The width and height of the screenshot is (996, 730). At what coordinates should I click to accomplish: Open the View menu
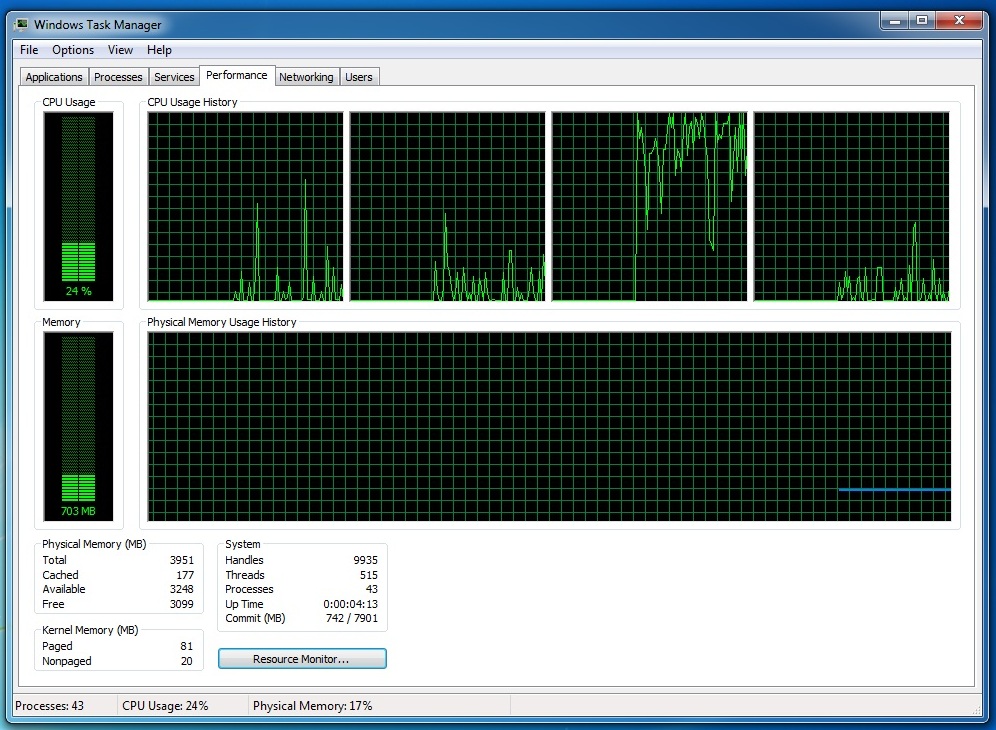[x=120, y=50]
